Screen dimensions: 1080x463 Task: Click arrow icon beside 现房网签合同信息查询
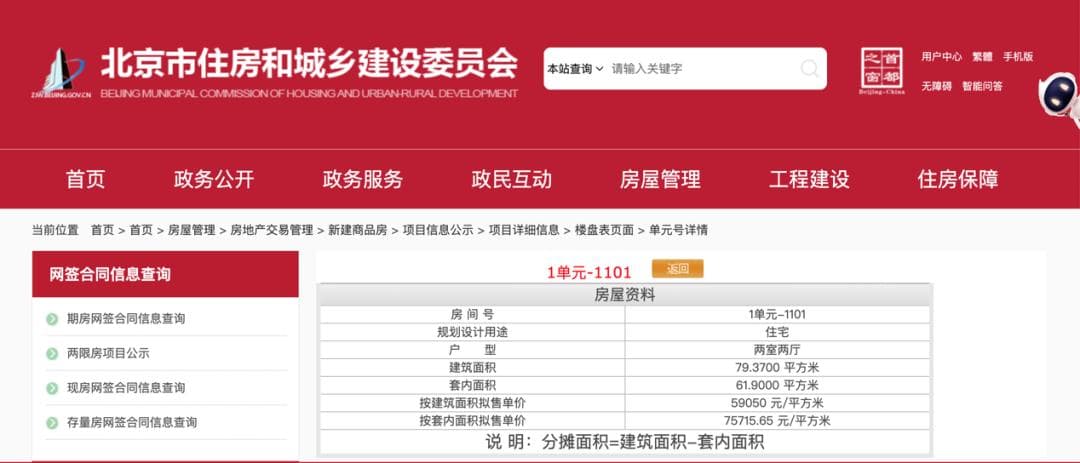[x=52, y=388]
